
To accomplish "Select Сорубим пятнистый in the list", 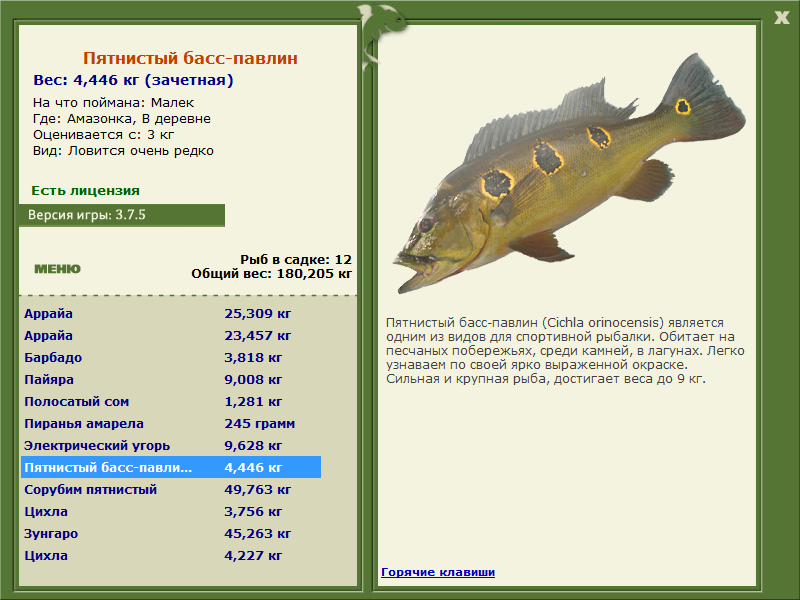I will pyautogui.click(x=171, y=489).
